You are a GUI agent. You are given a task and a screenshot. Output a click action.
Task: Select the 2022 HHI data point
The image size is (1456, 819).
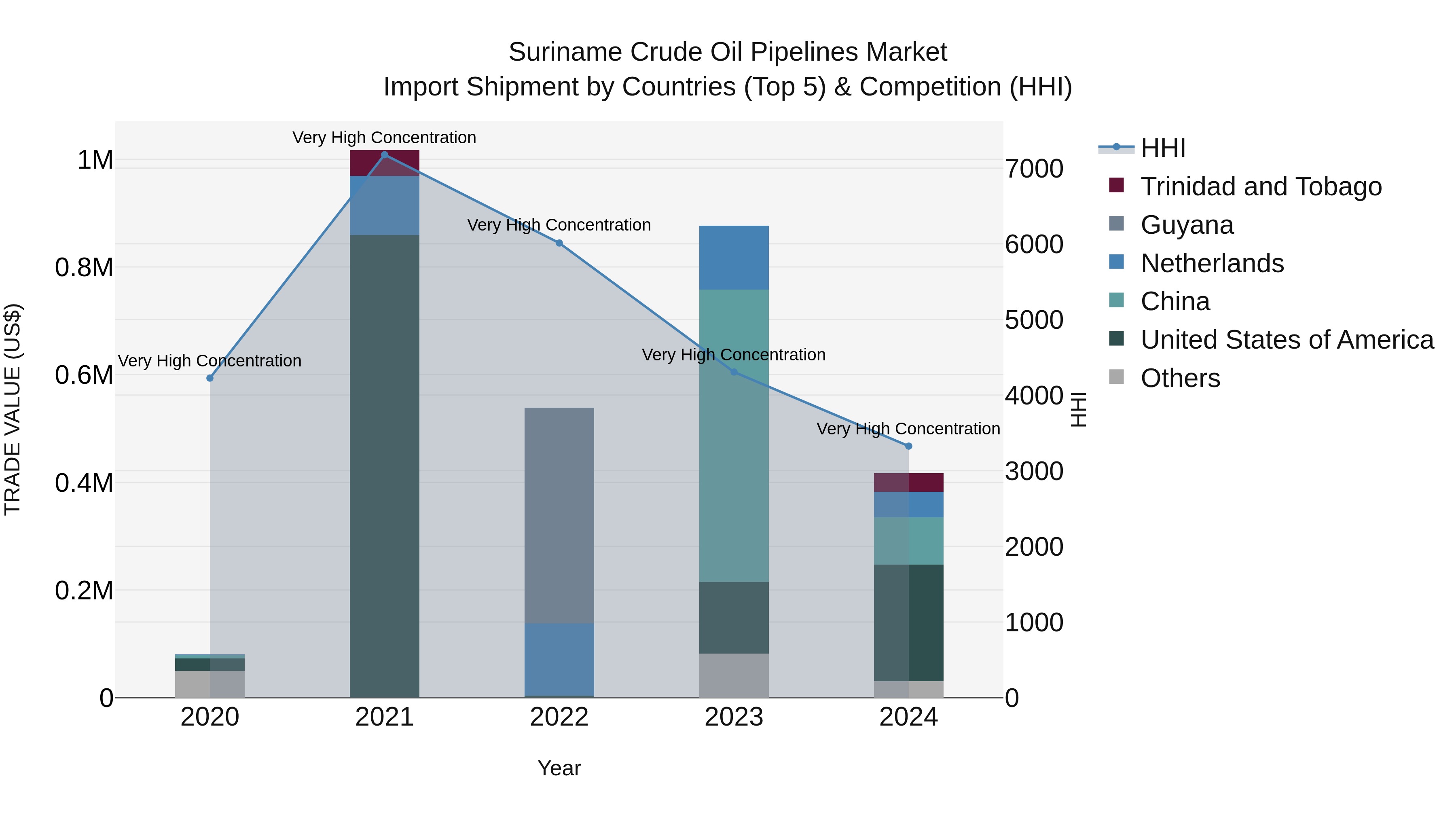[x=560, y=243]
